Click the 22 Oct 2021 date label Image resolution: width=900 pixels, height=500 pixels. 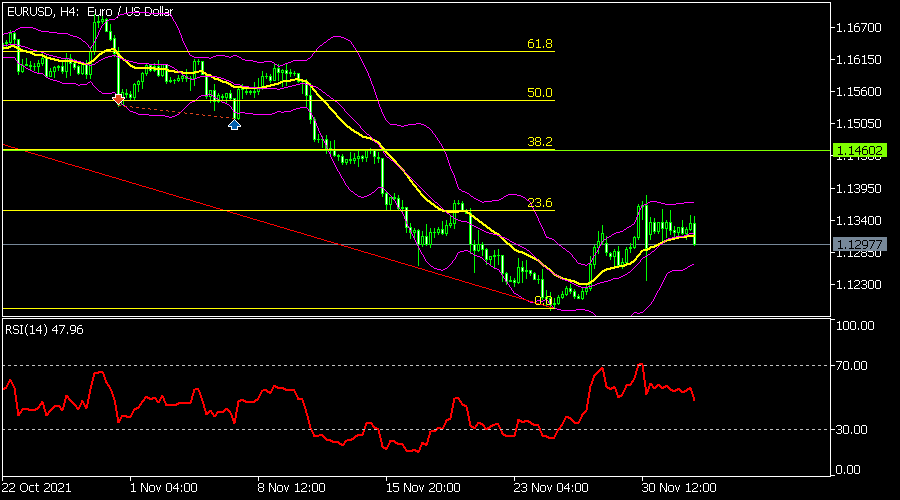[x=36, y=488]
